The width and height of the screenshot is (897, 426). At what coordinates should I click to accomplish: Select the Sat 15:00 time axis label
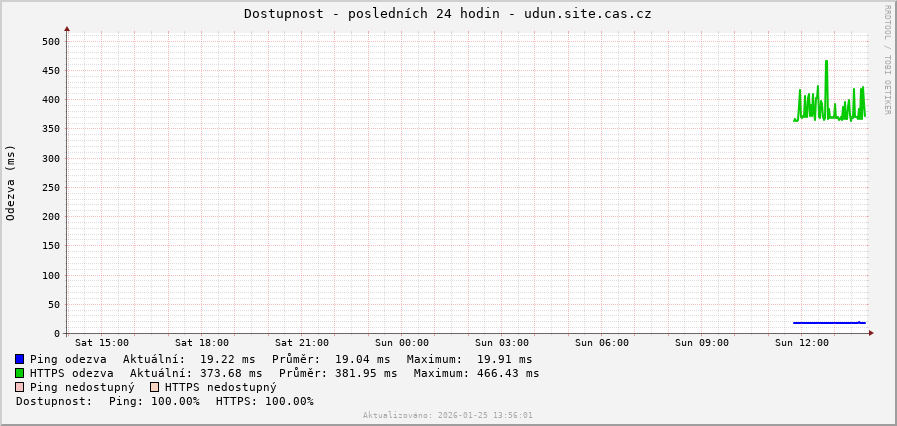click(x=101, y=343)
